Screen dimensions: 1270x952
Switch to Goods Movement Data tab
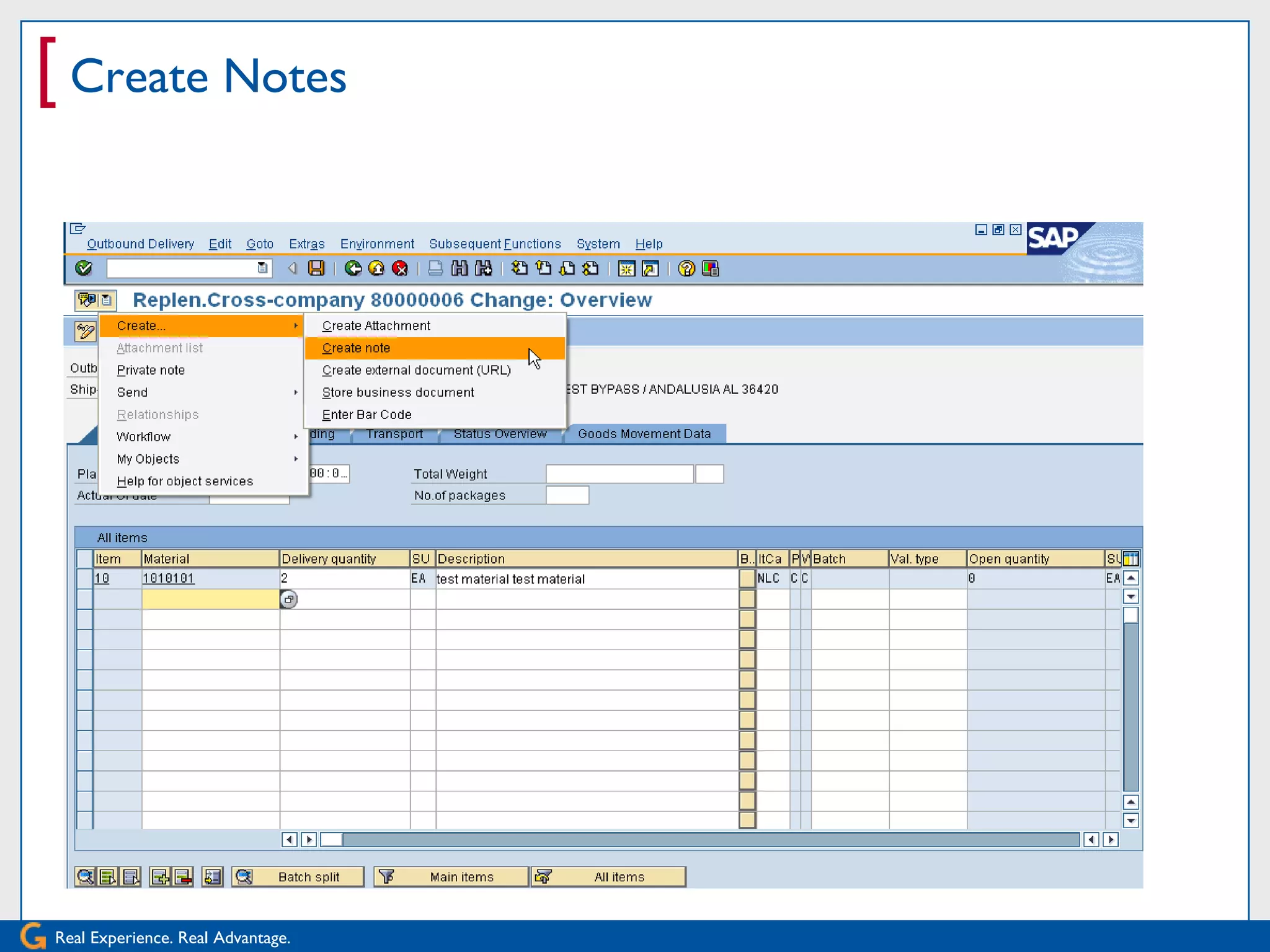[x=644, y=434]
